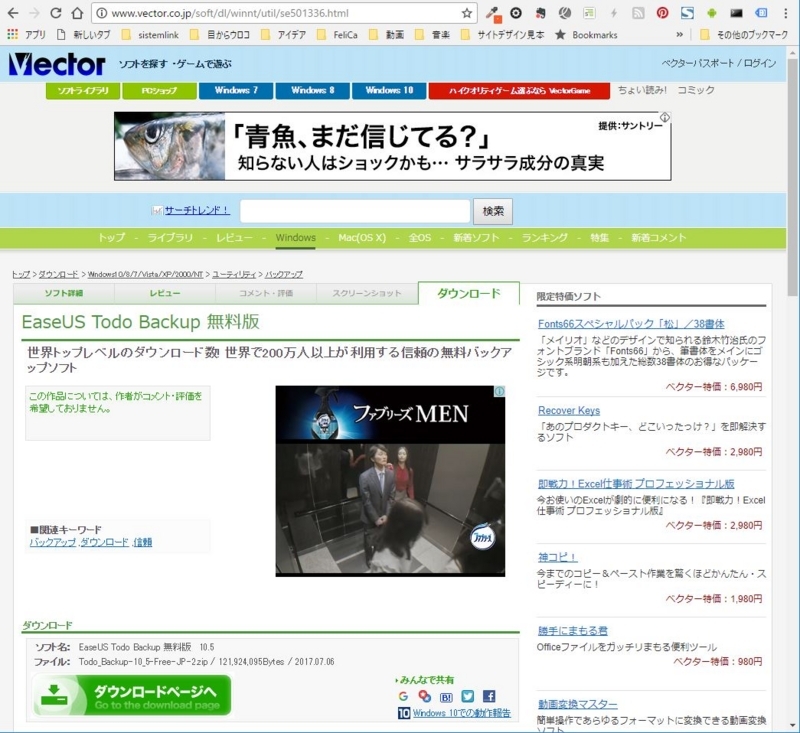Click the green Android extension icon
This screenshot has height=733, width=800.
[x=711, y=13]
